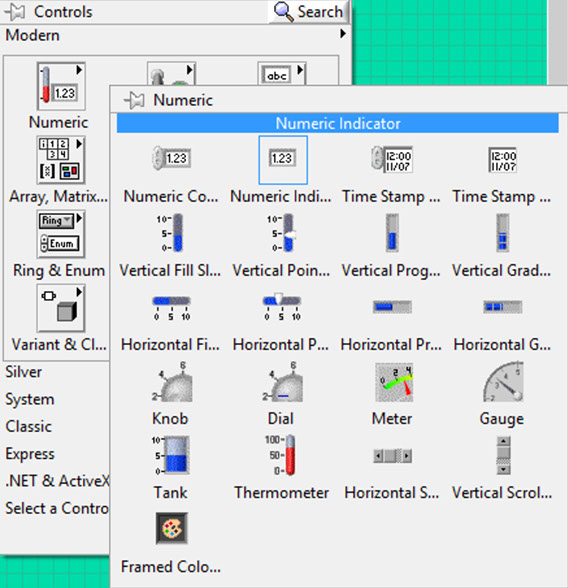The width and height of the screenshot is (568, 588).
Task: Expand the Modern category arrow
Action: tap(342, 34)
